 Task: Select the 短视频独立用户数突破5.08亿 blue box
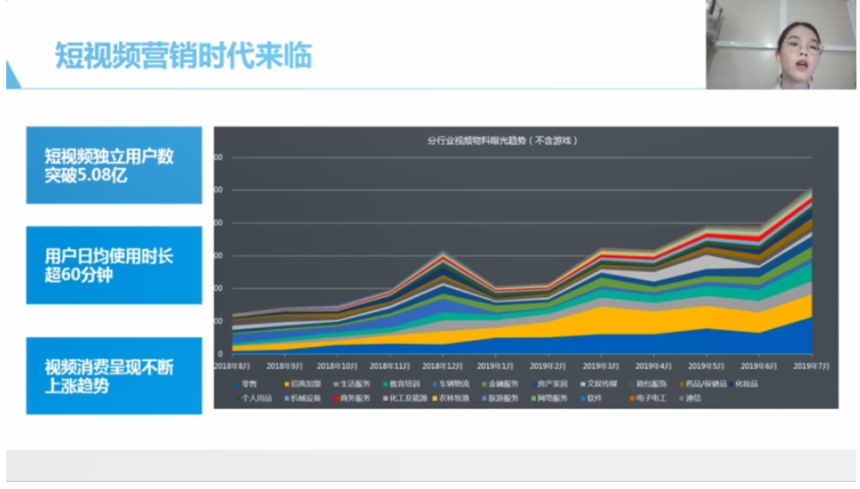pyautogui.click(x=114, y=165)
